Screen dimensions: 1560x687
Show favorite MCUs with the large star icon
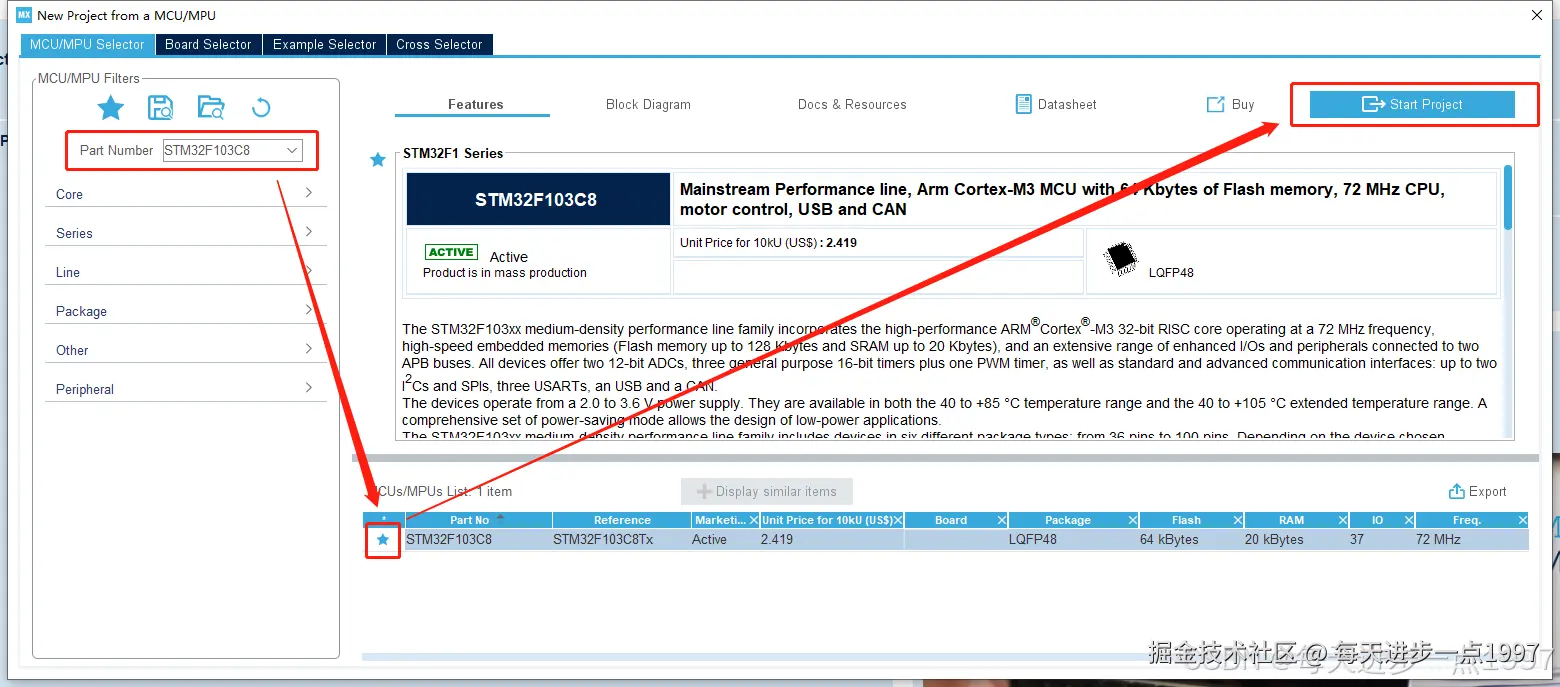point(111,108)
